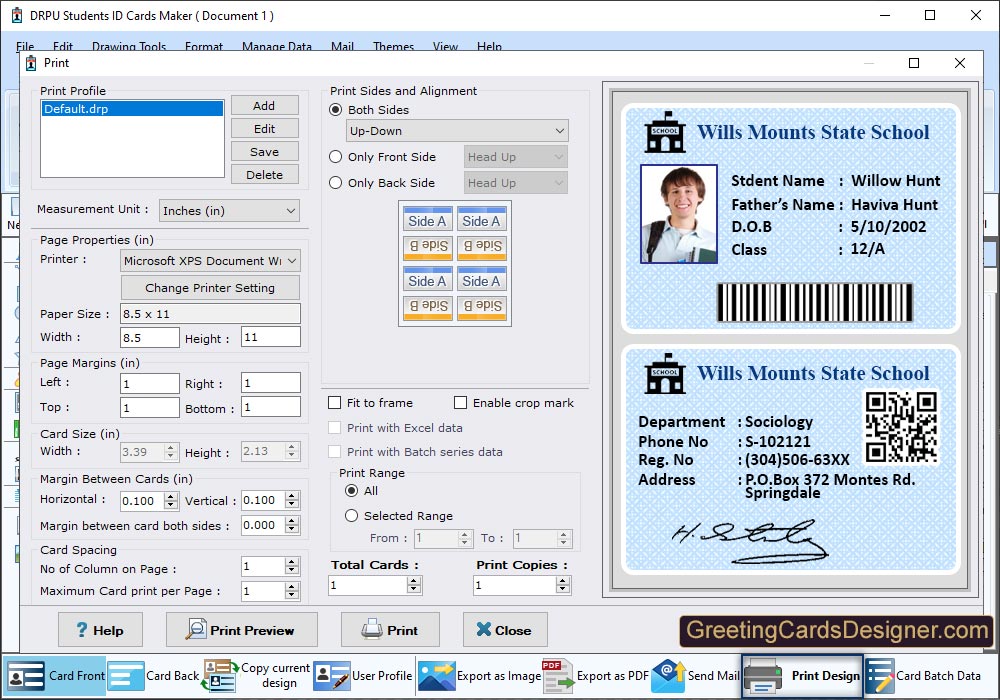Click Delete print profile button
Image resolution: width=1000 pixels, height=700 pixels.
(x=264, y=175)
